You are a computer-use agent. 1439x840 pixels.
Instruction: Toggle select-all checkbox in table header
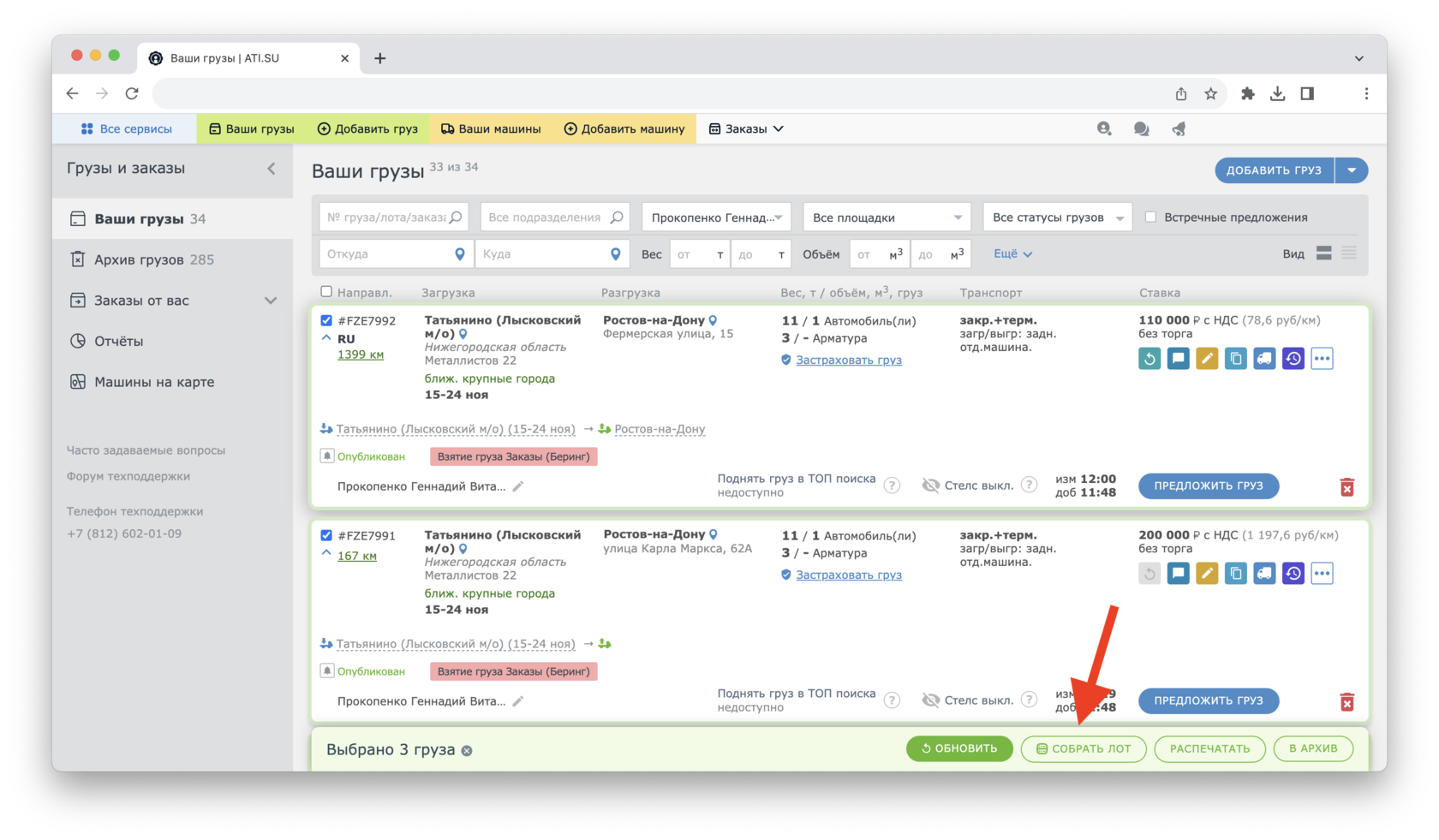[x=326, y=292]
